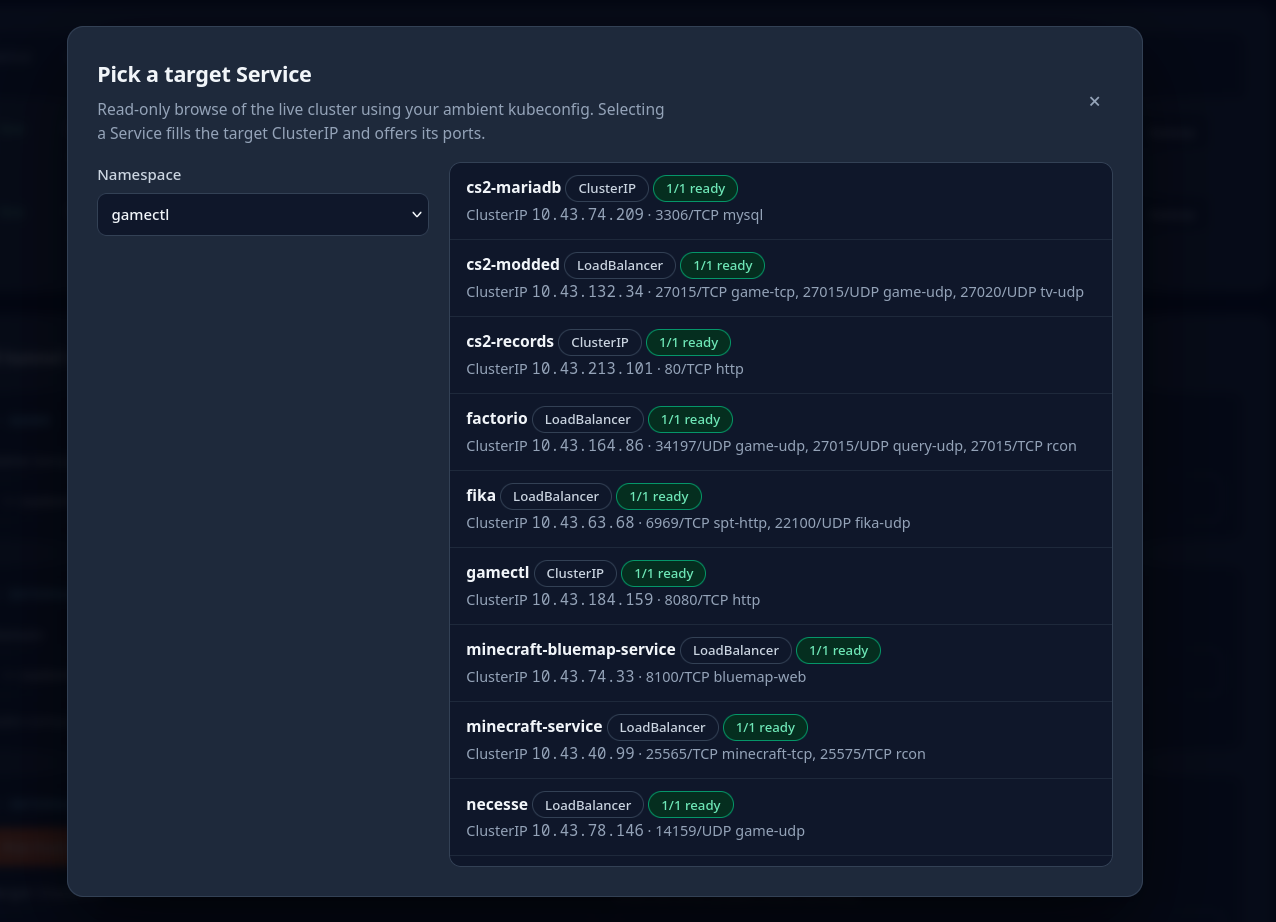This screenshot has height=922, width=1276.
Task: Click the 1/1 ready badge on cs2-modded
Action: 723,265
